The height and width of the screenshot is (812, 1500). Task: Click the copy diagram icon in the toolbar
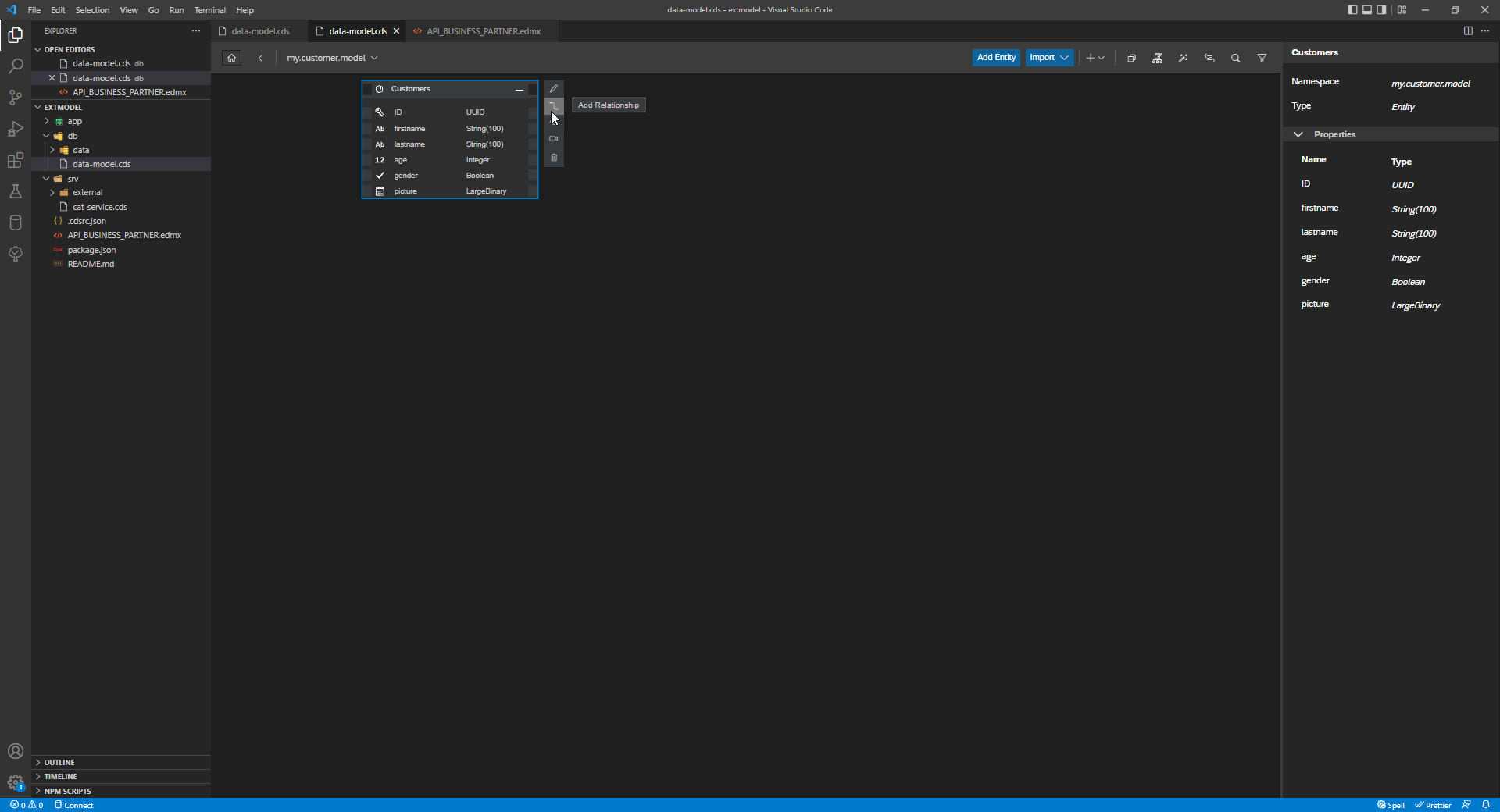1132,58
